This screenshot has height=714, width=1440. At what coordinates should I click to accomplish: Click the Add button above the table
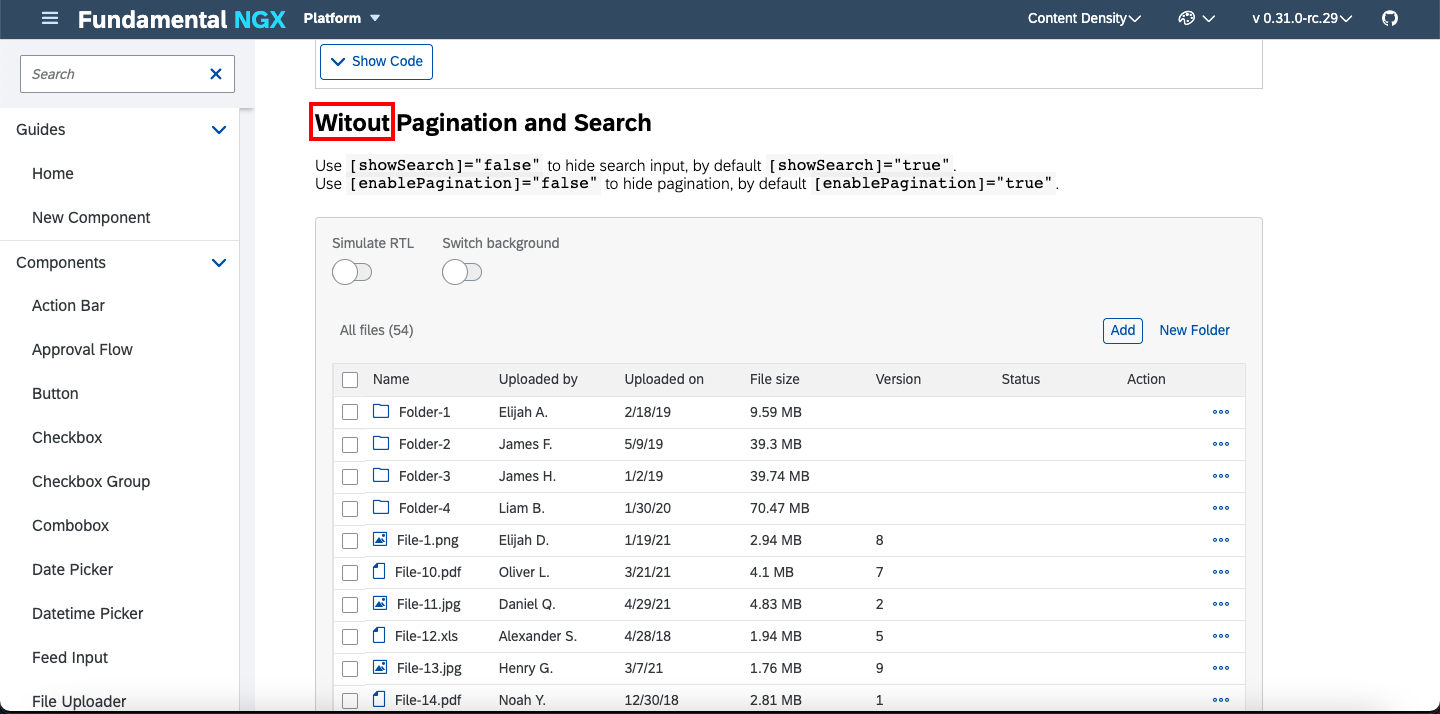tap(1122, 330)
